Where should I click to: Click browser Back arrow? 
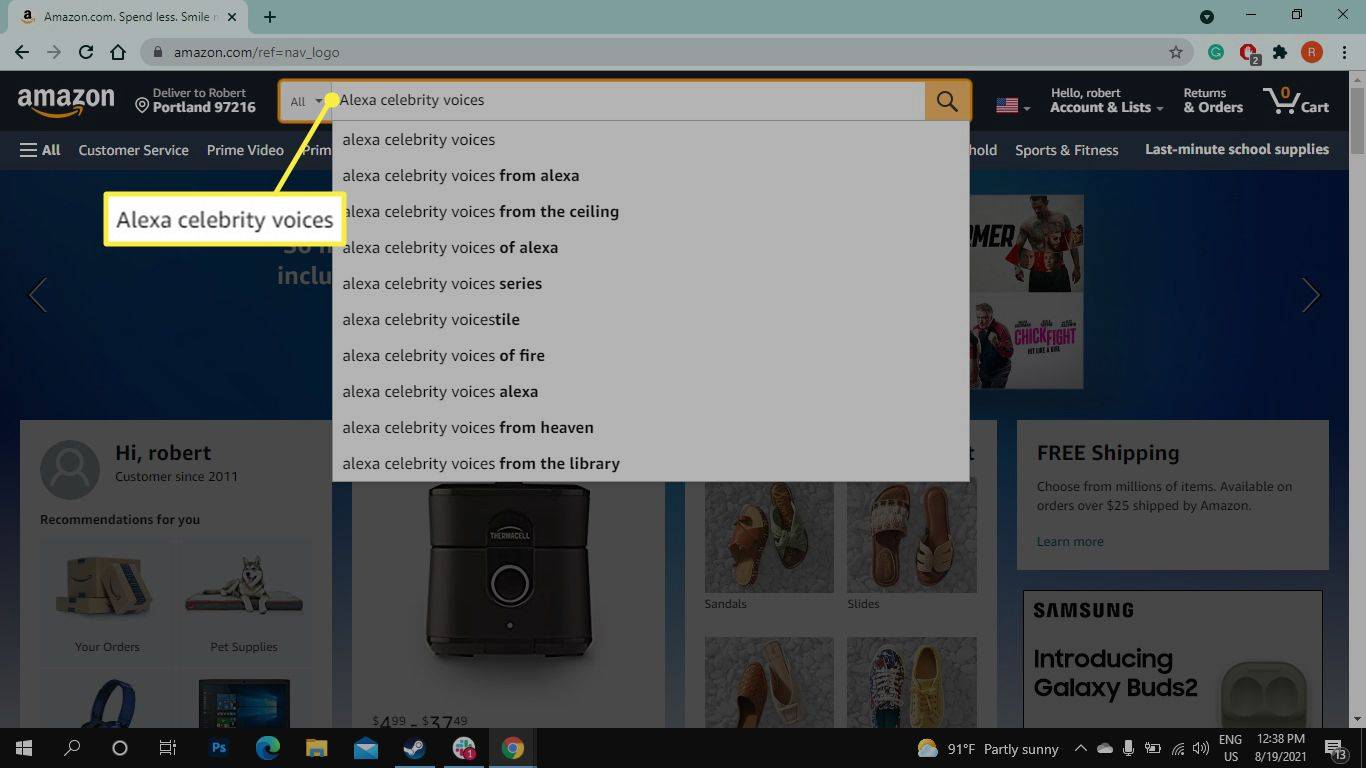pos(22,52)
